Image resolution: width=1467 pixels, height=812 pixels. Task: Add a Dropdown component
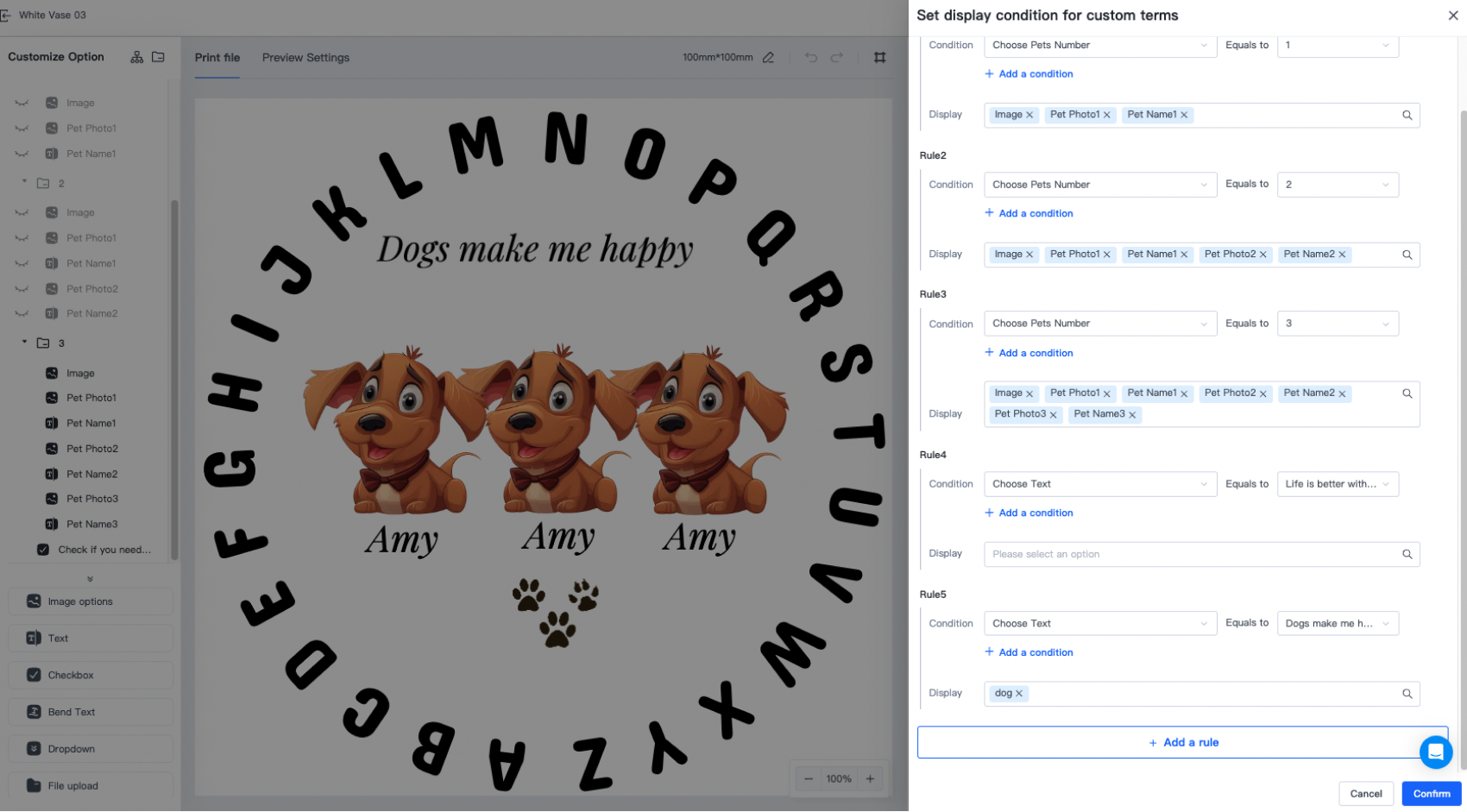tap(91, 749)
